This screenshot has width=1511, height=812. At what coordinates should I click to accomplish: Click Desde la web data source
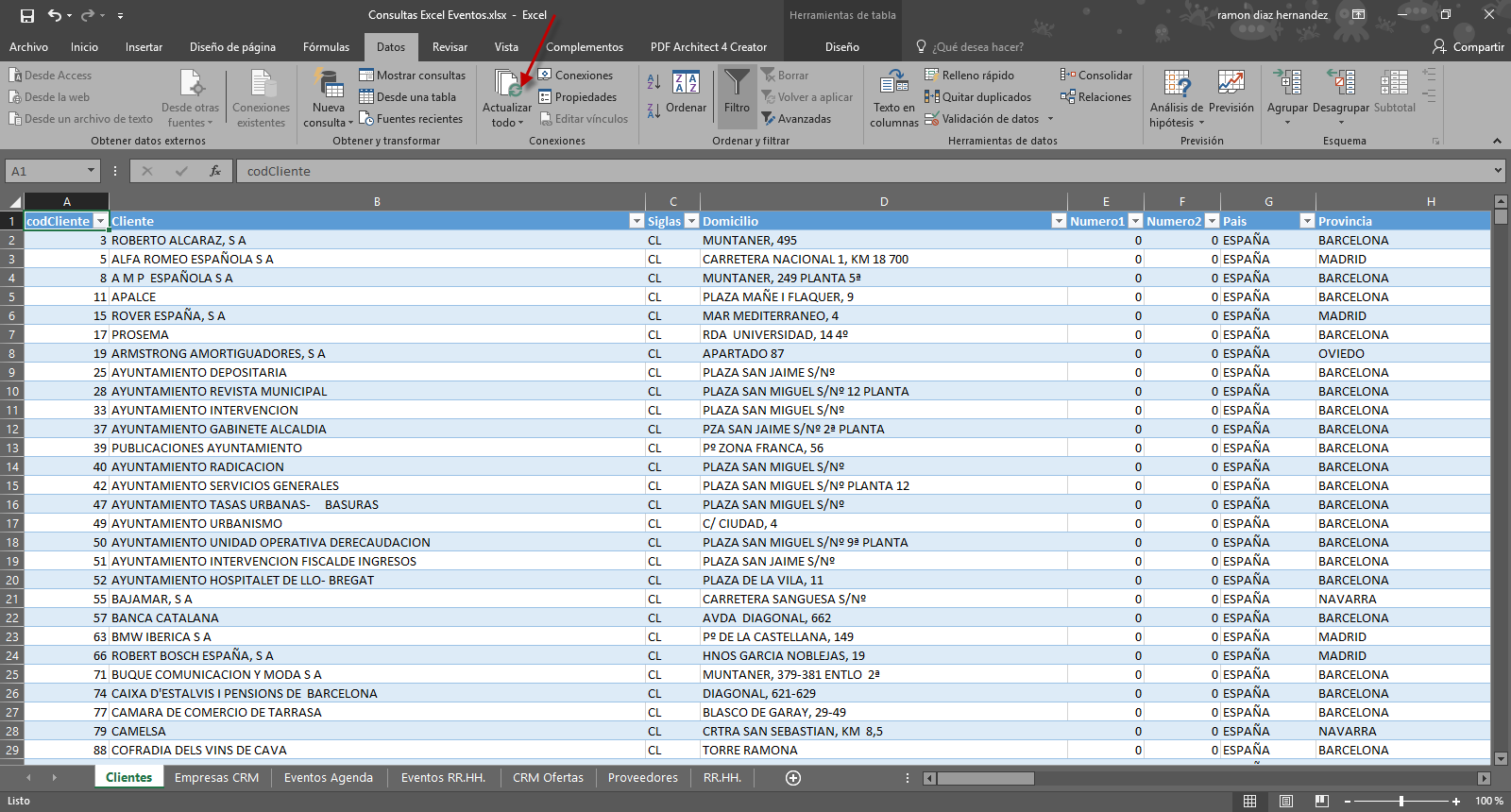coord(50,97)
